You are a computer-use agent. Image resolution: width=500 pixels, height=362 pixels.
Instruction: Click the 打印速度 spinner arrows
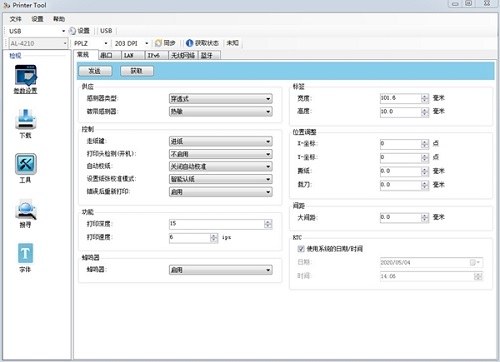[x=214, y=238]
